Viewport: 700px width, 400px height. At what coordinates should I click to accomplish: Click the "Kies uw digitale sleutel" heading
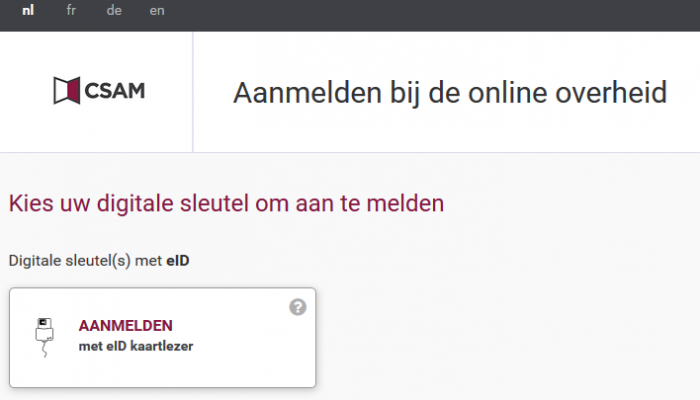coord(226,204)
